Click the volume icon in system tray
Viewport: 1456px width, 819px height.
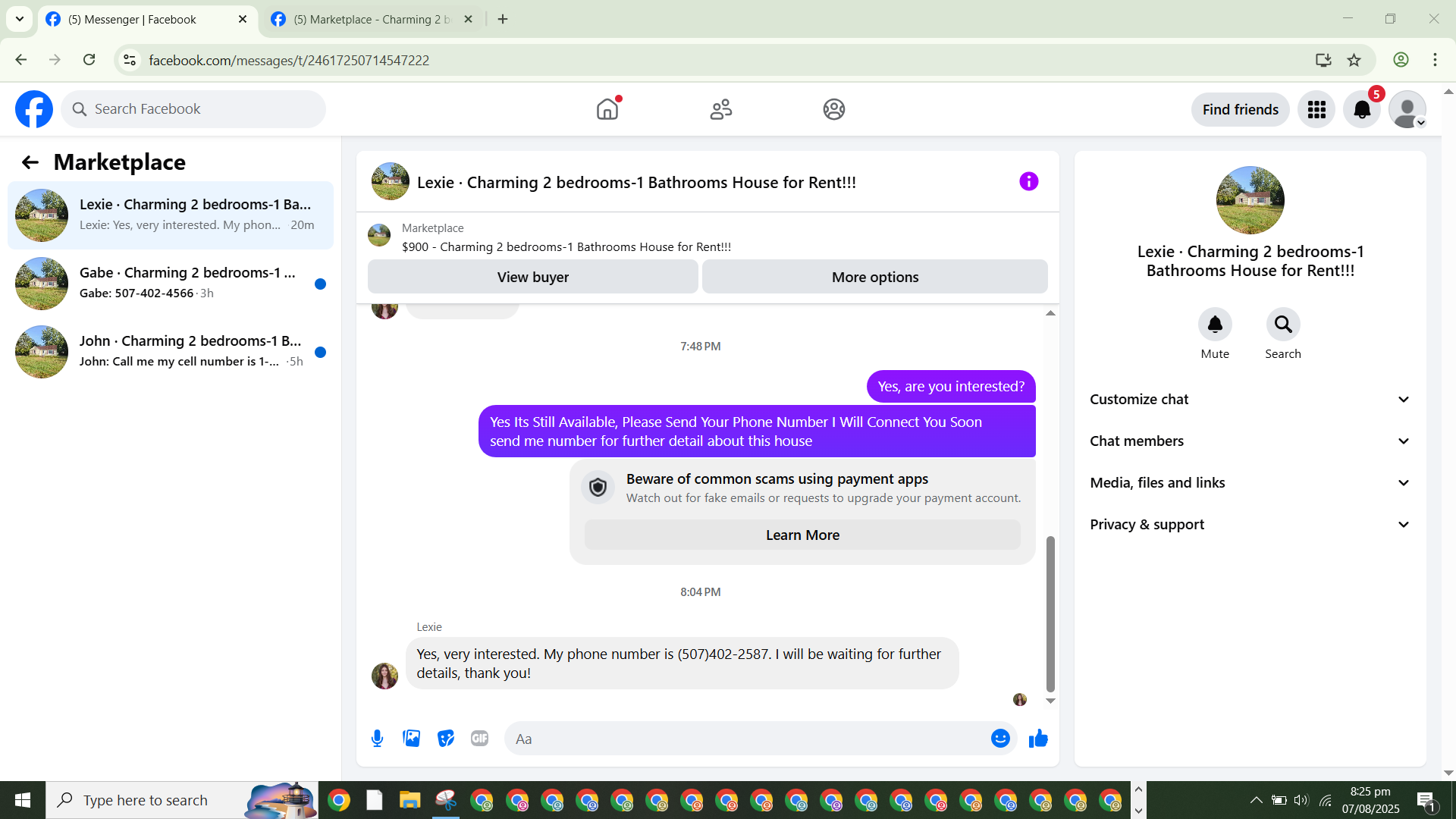click(x=1301, y=801)
